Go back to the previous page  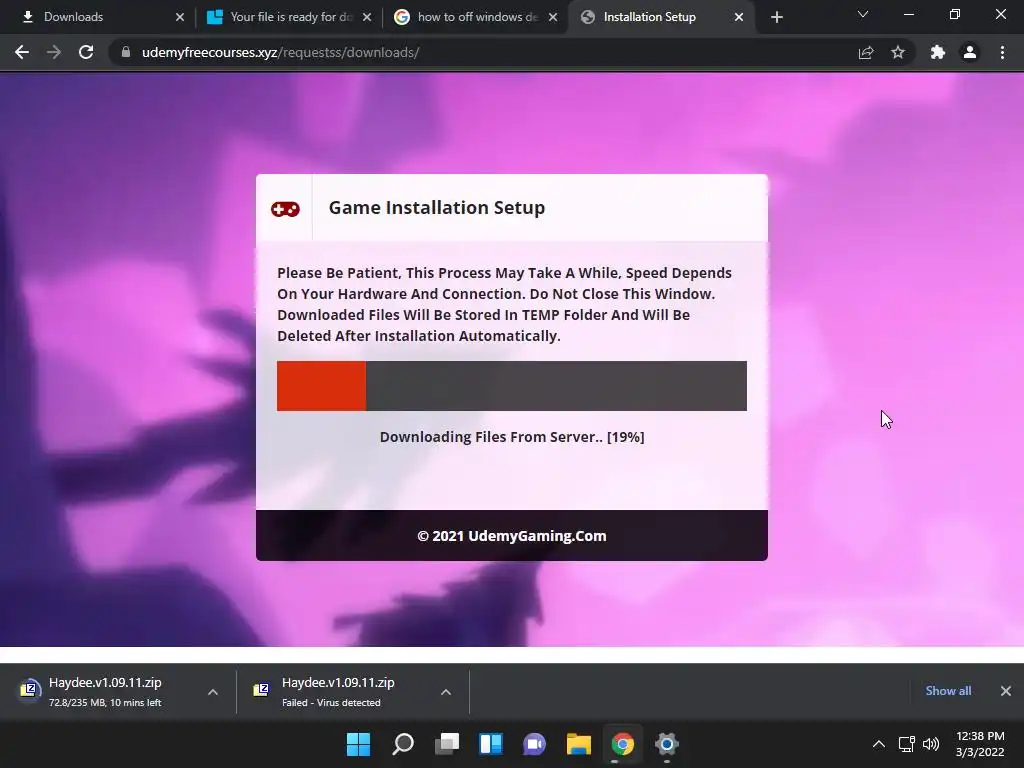click(22, 52)
